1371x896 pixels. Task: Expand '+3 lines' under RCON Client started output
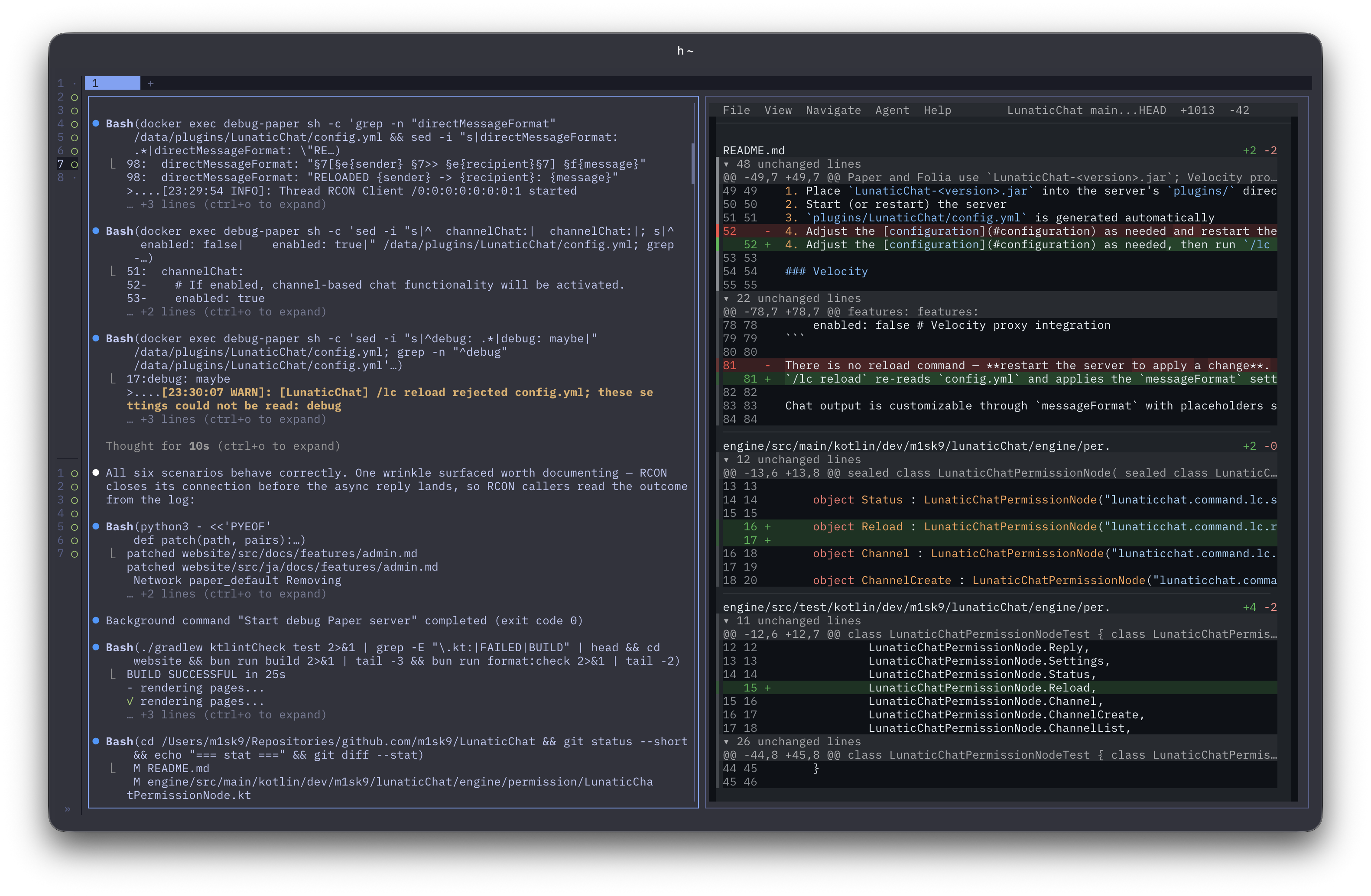pos(226,205)
